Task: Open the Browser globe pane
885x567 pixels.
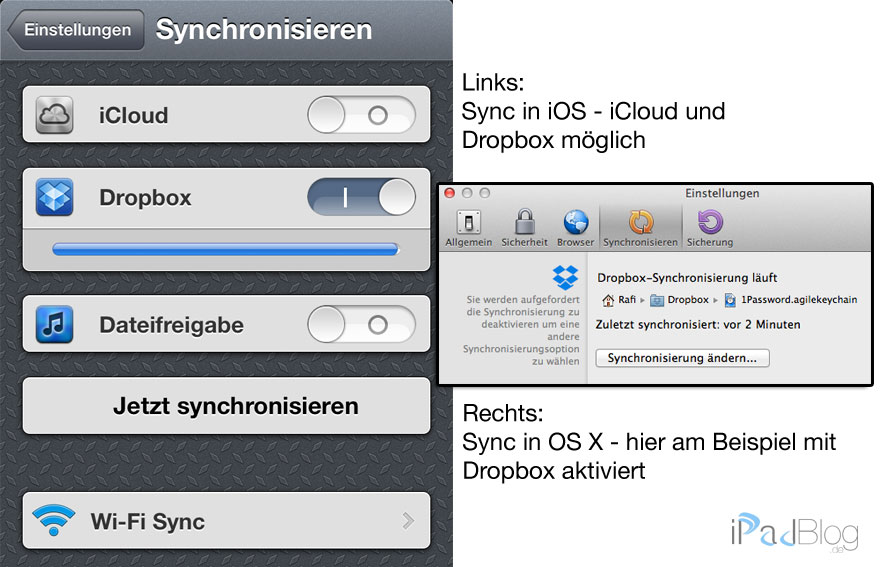Action: (x=575, y=228)
